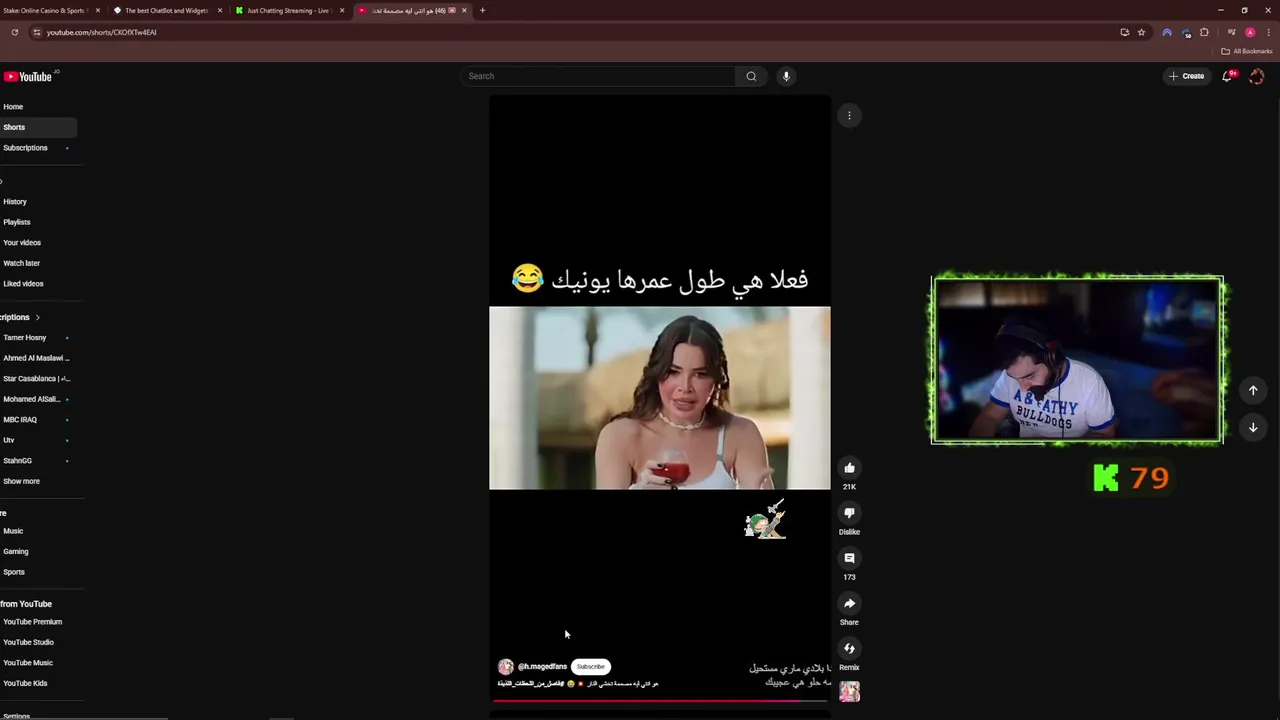The height and width of the screenshot is (720, 1280).
Task: Go to previous short with up arrow
Action: (1253, 390)
